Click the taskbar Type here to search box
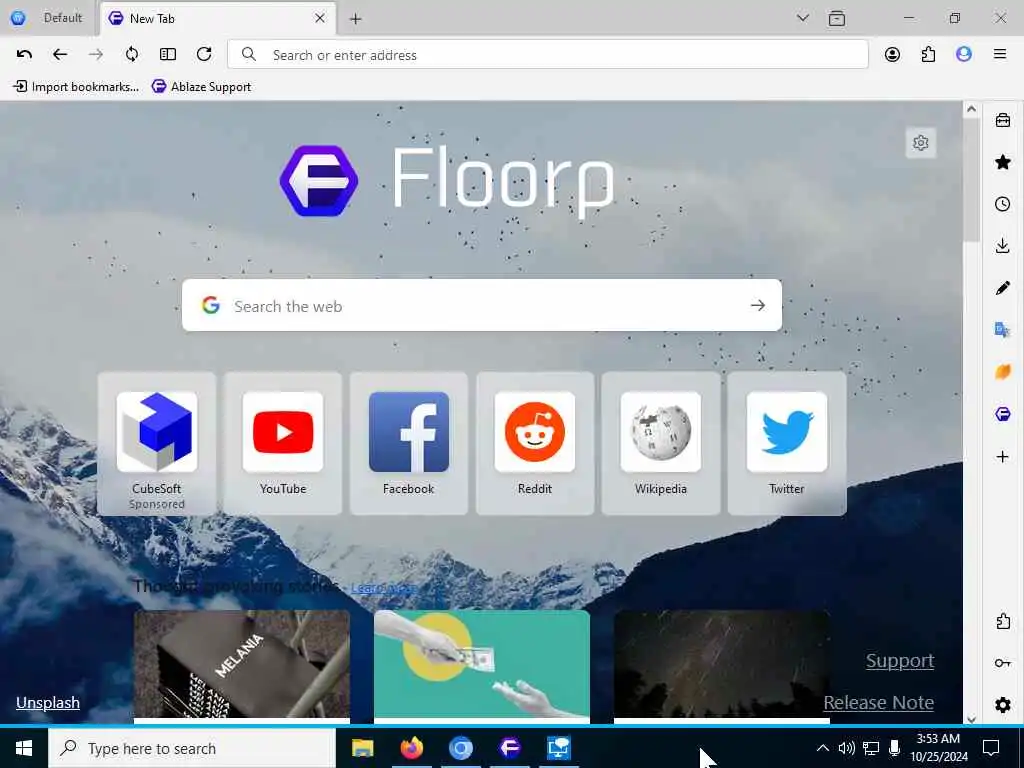Image resolution: width=1024 pixels, height=768 pixels. (x=192, y=748)
